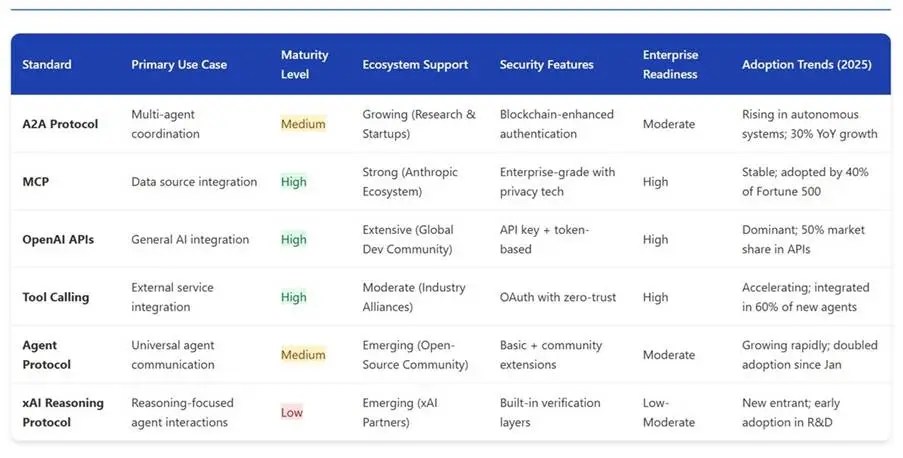Click the Standard column header

click(x=47, y=65)
